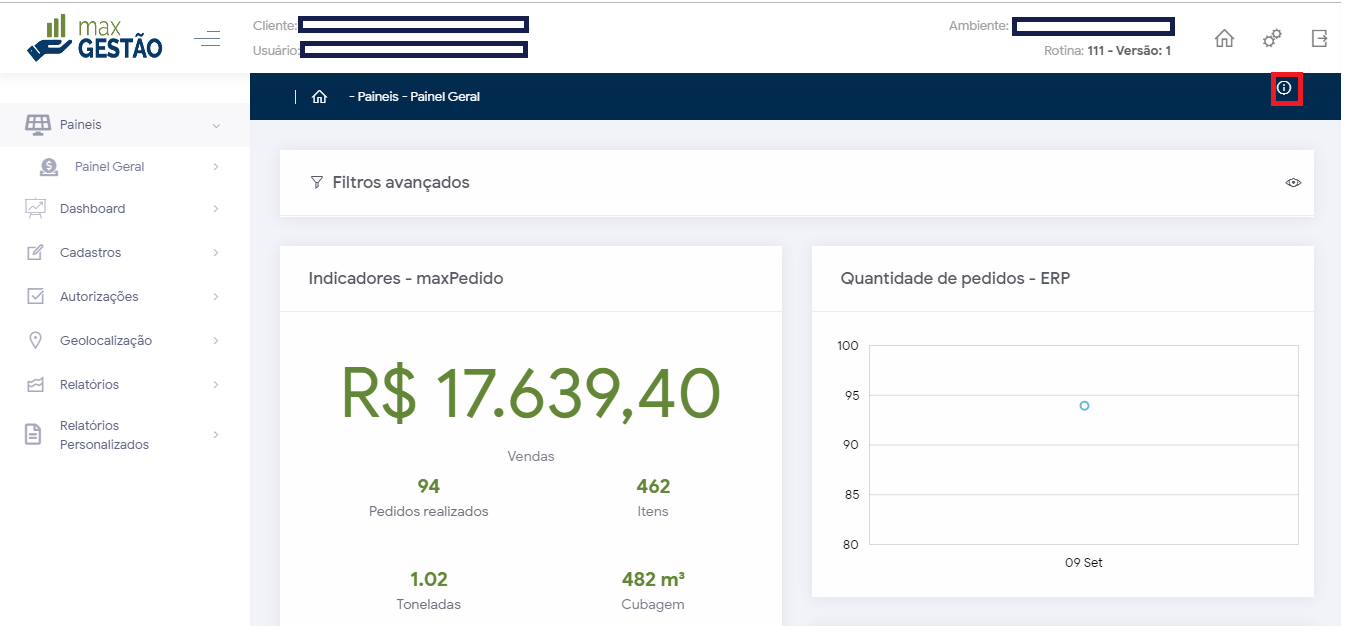Click the R$ 17.639,40 sales value

click(x=530, y=393)
